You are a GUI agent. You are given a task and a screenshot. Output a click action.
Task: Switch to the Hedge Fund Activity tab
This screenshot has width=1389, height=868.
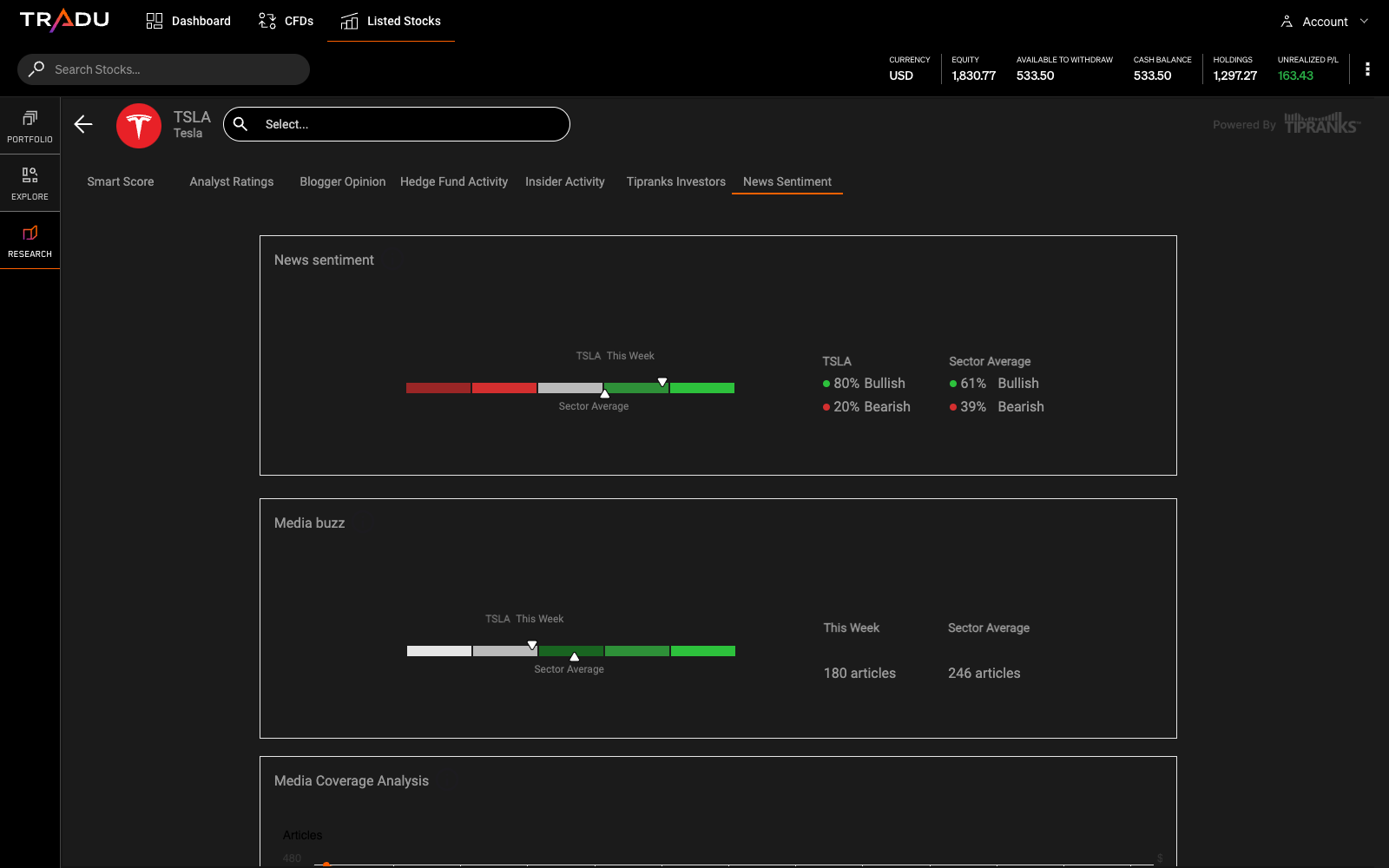click(x=454, y=181)
